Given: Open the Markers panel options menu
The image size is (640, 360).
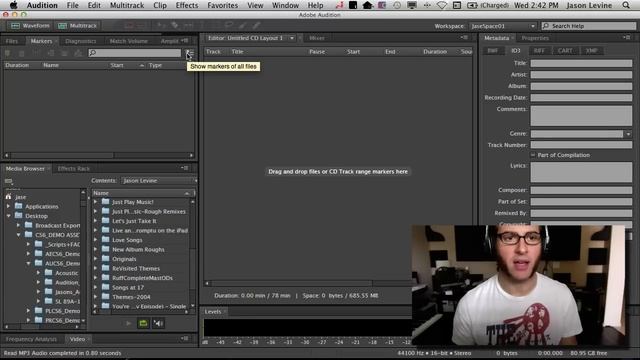Looking at the screenshot, I should tap(184, 40).
